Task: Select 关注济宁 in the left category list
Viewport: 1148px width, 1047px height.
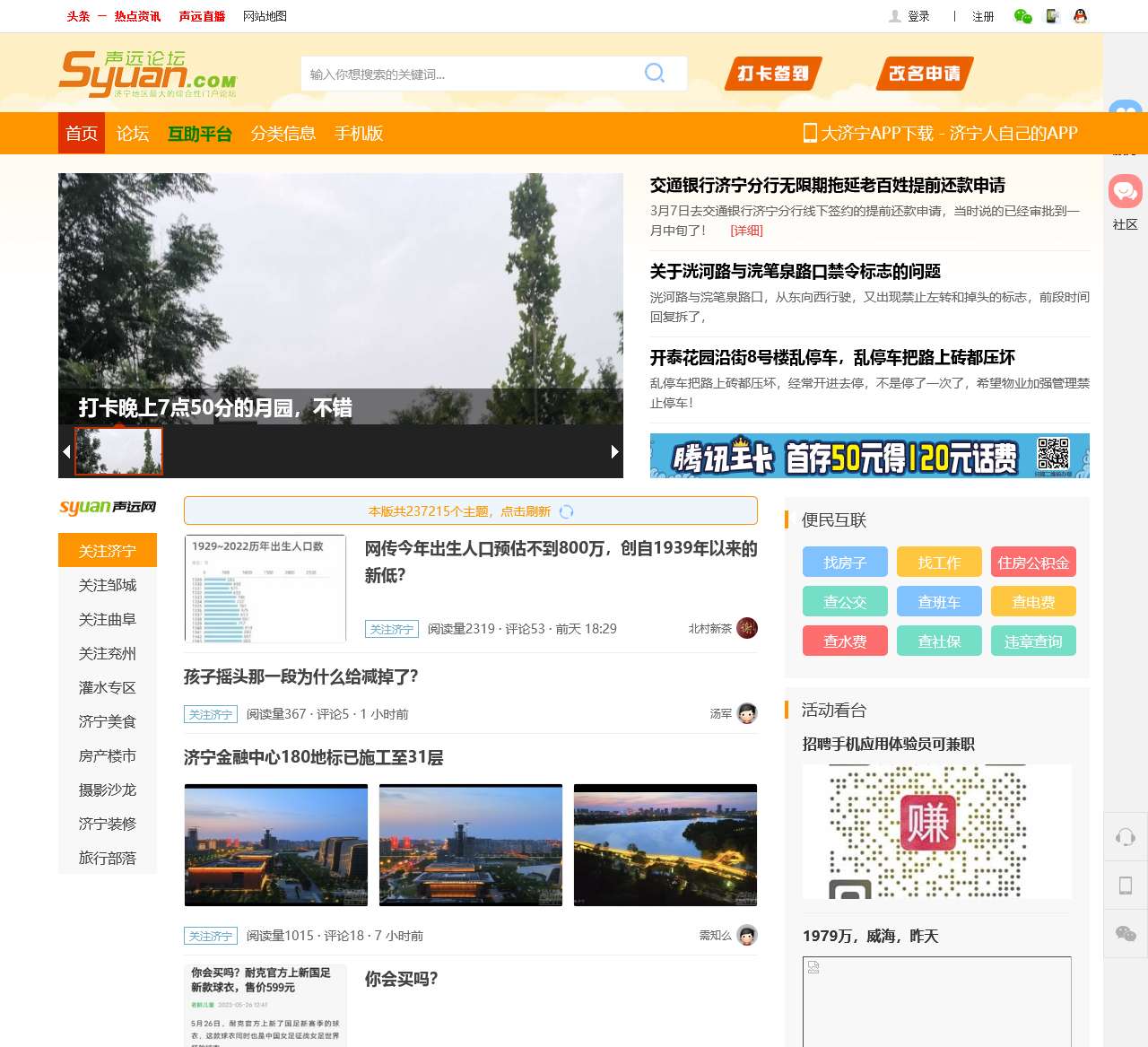Action: (x=108, y=551)
